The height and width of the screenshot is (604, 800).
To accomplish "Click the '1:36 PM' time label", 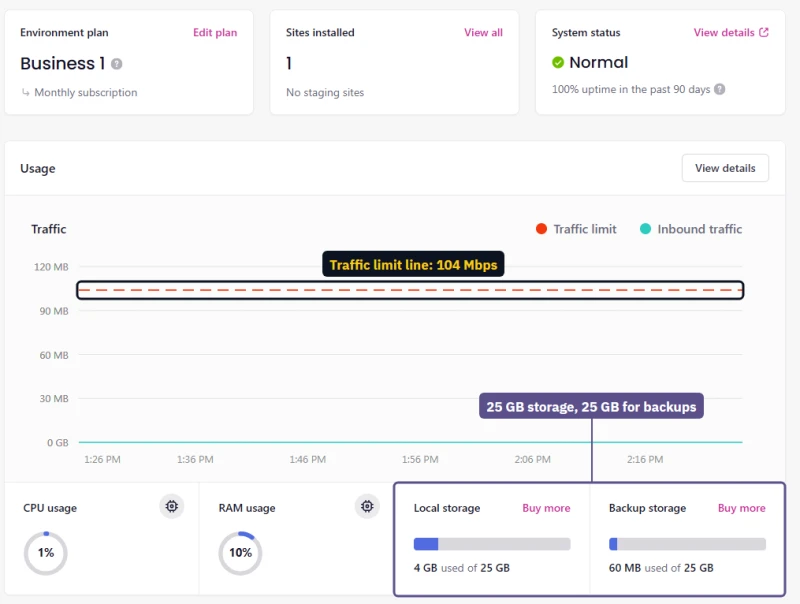I will [195, 459].
